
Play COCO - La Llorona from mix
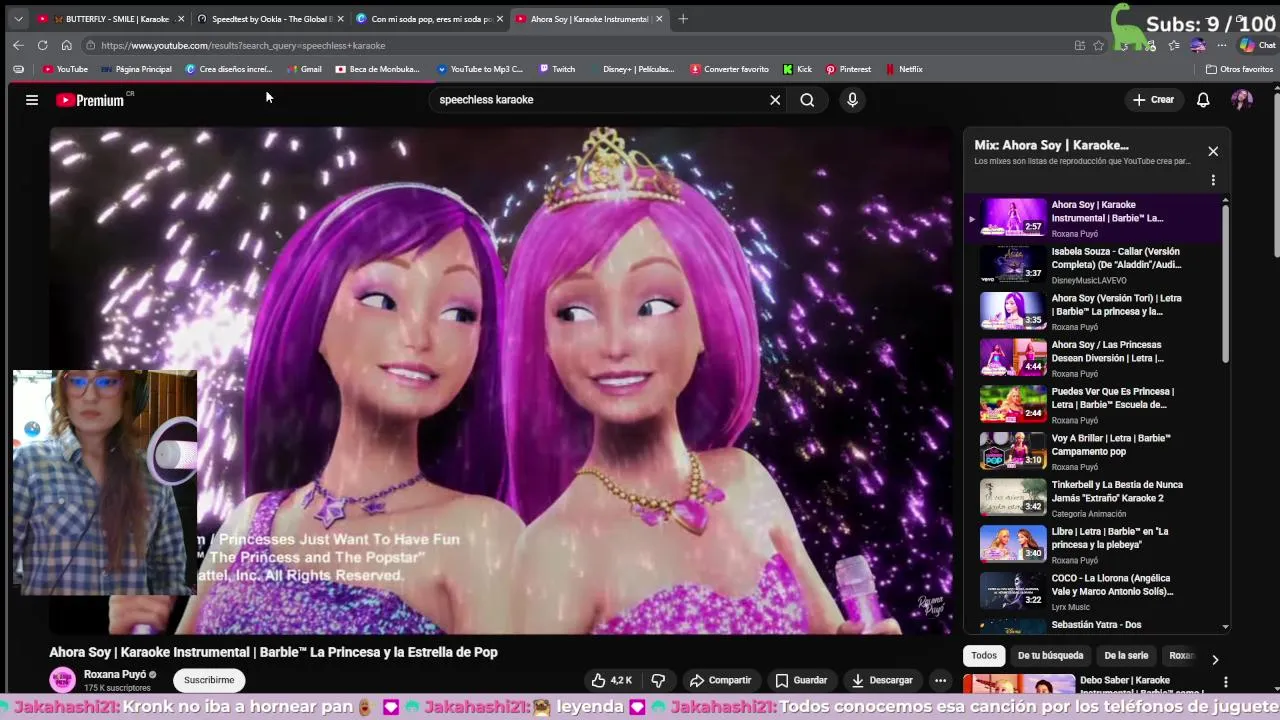click(1092, 592)
